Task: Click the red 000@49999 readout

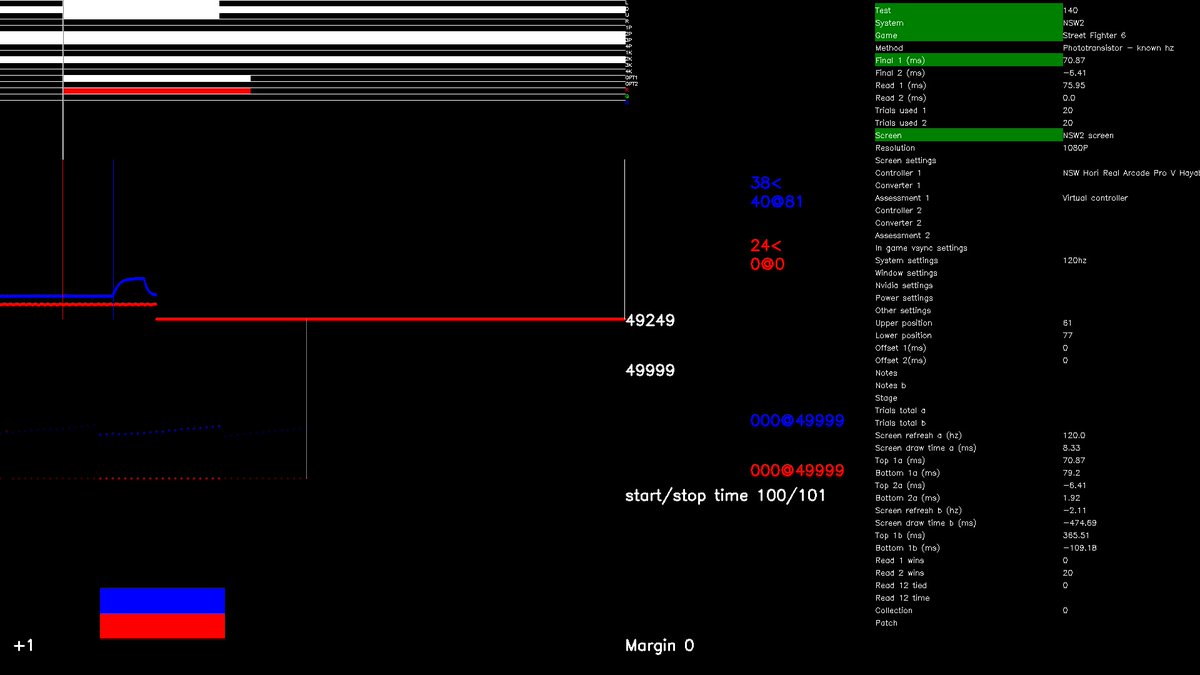Action: (x=797, y=471)
